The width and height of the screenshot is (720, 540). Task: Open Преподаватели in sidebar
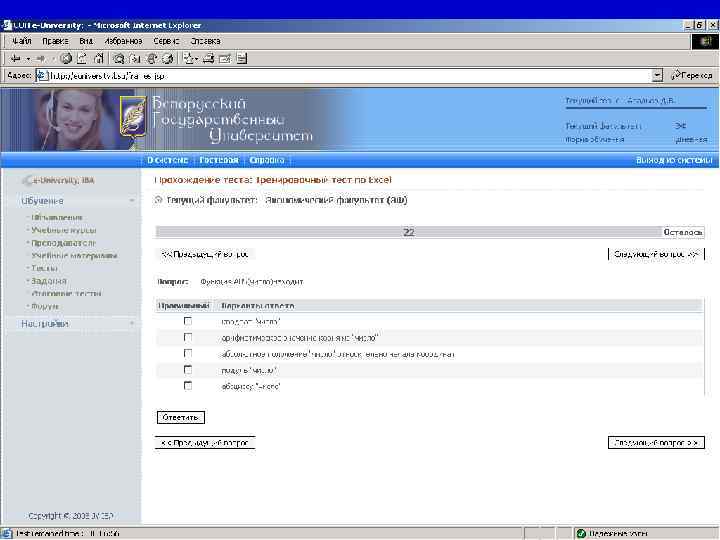[x=63, y=243]
